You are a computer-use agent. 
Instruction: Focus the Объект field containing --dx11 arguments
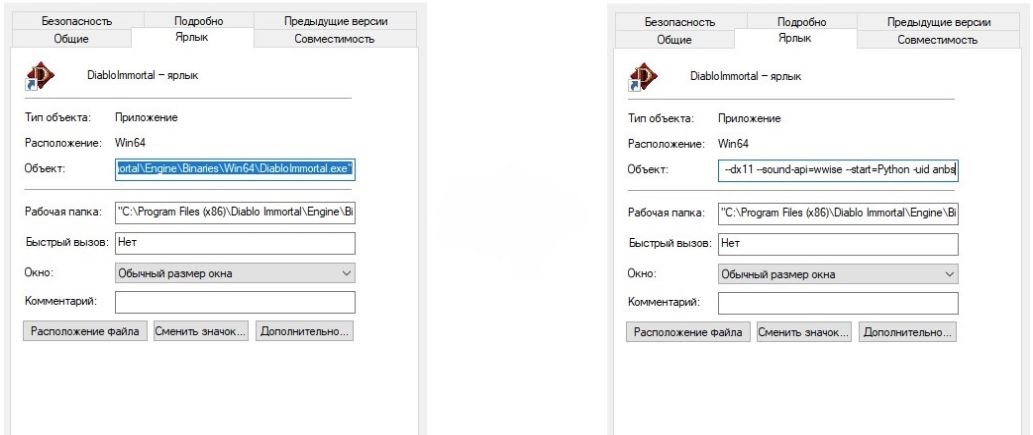[838, 171]
